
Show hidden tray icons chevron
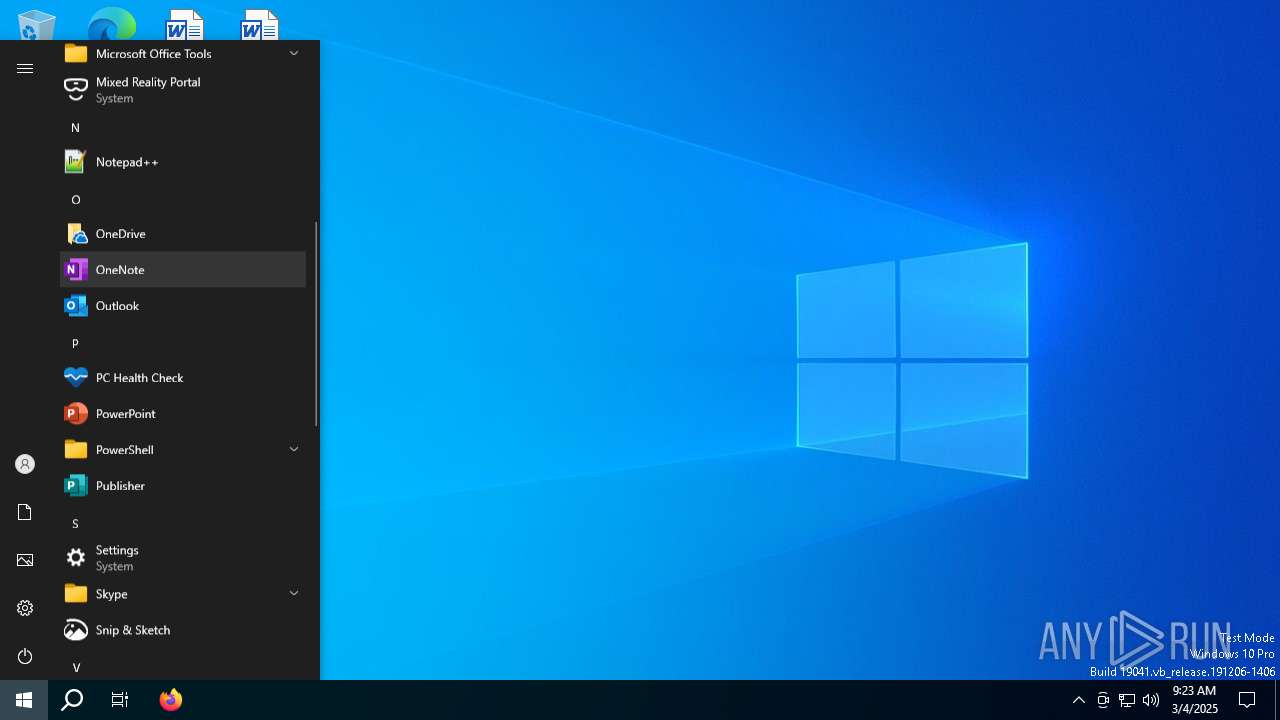pyautogui.click(x=1078, y=700)
